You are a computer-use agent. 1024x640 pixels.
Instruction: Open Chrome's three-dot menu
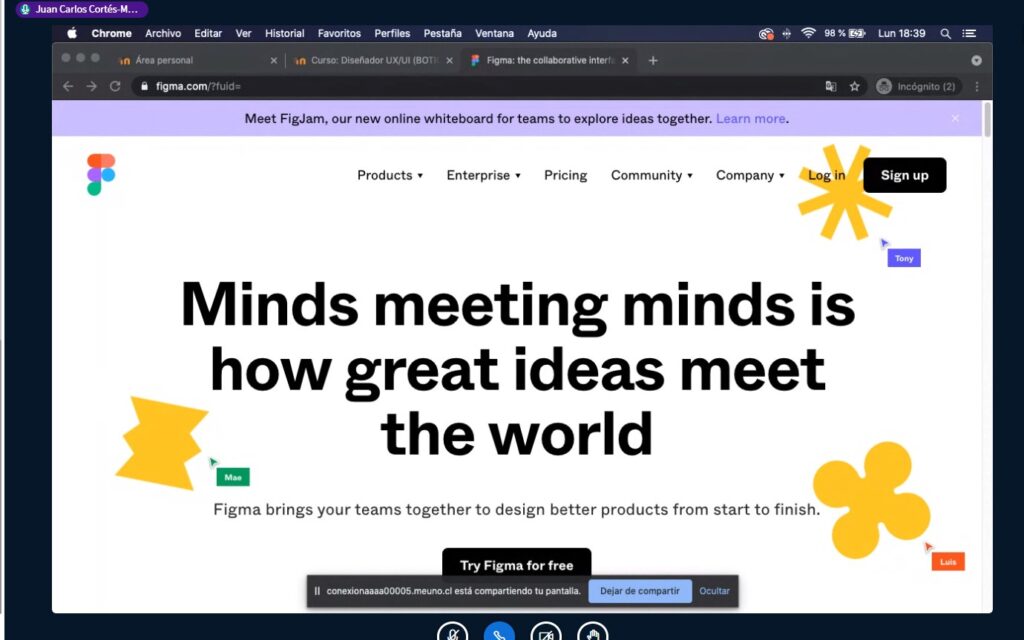(977, 86)
